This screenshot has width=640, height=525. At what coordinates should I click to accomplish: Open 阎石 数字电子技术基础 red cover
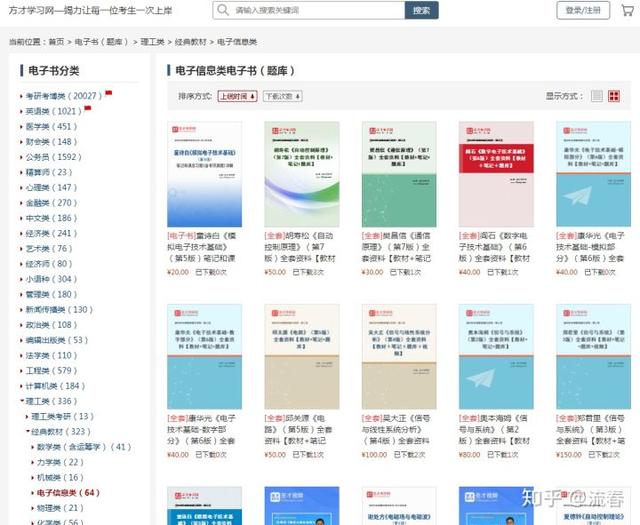click(496, 174)
